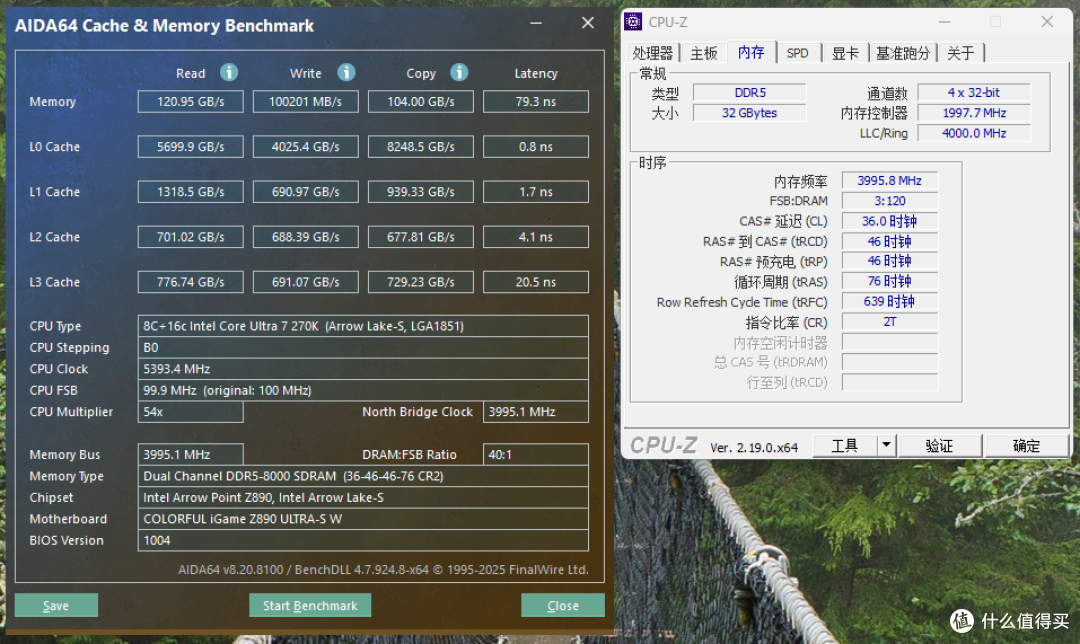This screenshot has width=1080, height=644.
Task: Open the SPD tab in CPU-Z
Action: (x=798, y=53)
